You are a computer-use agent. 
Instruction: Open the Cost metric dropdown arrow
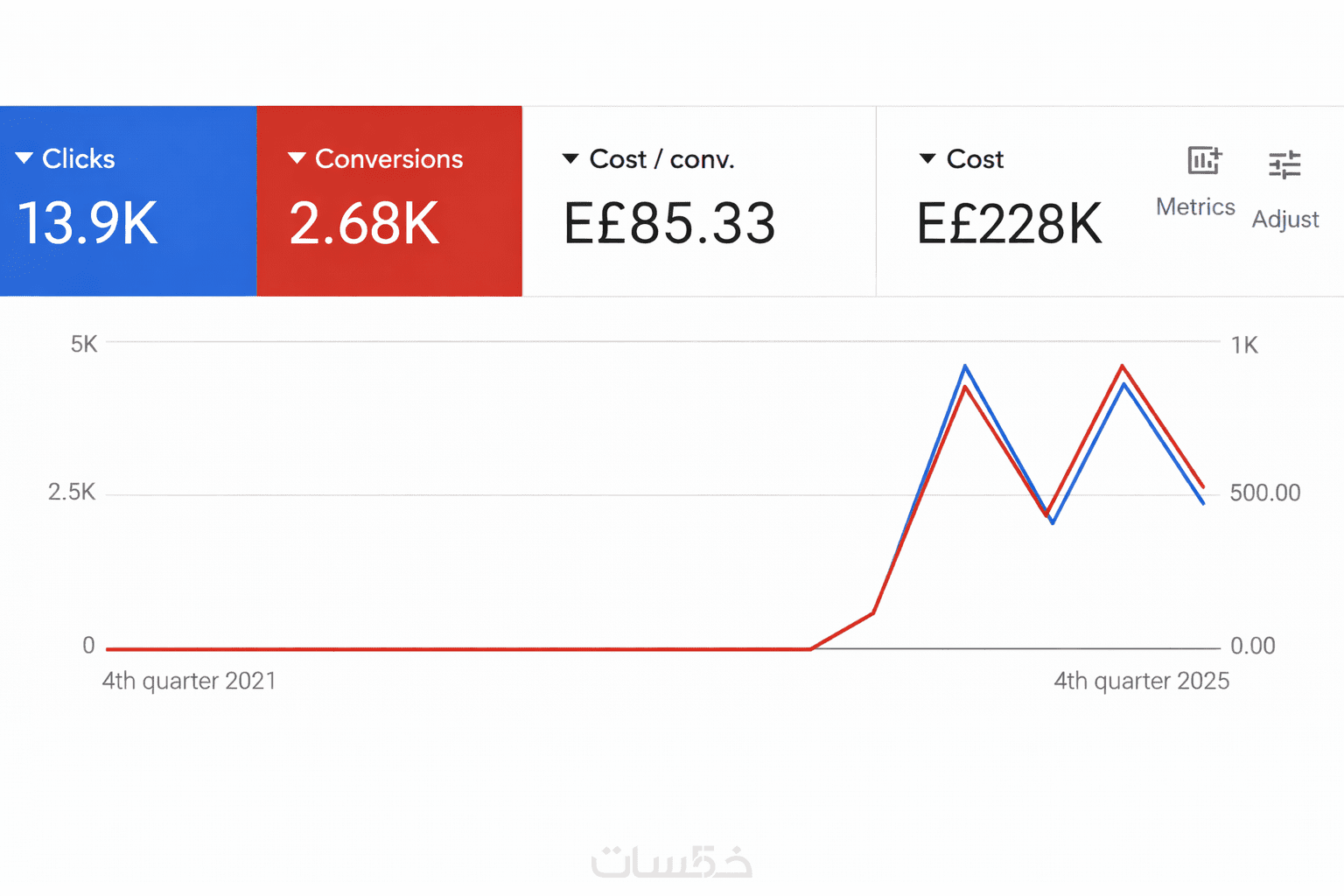(927, 159)
